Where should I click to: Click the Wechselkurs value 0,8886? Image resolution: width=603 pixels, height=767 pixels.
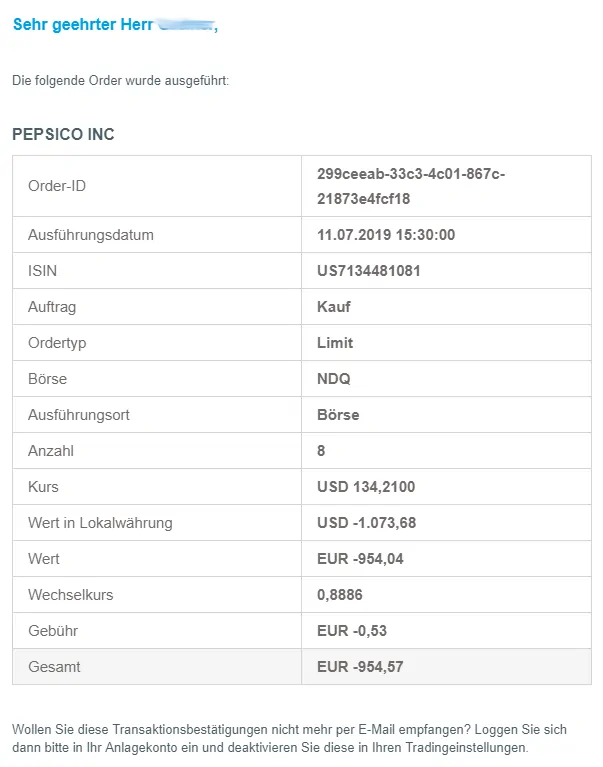340,595
